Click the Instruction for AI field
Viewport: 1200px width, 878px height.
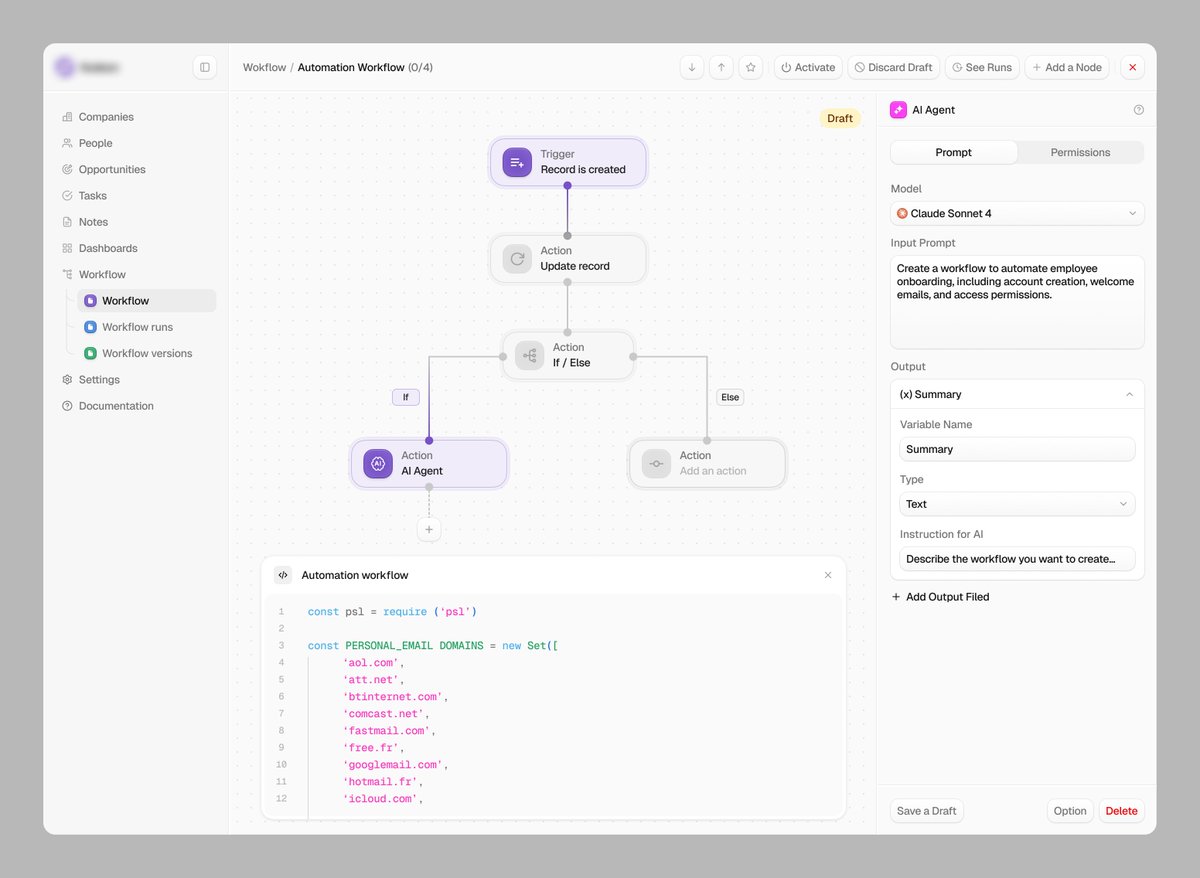1017,559
